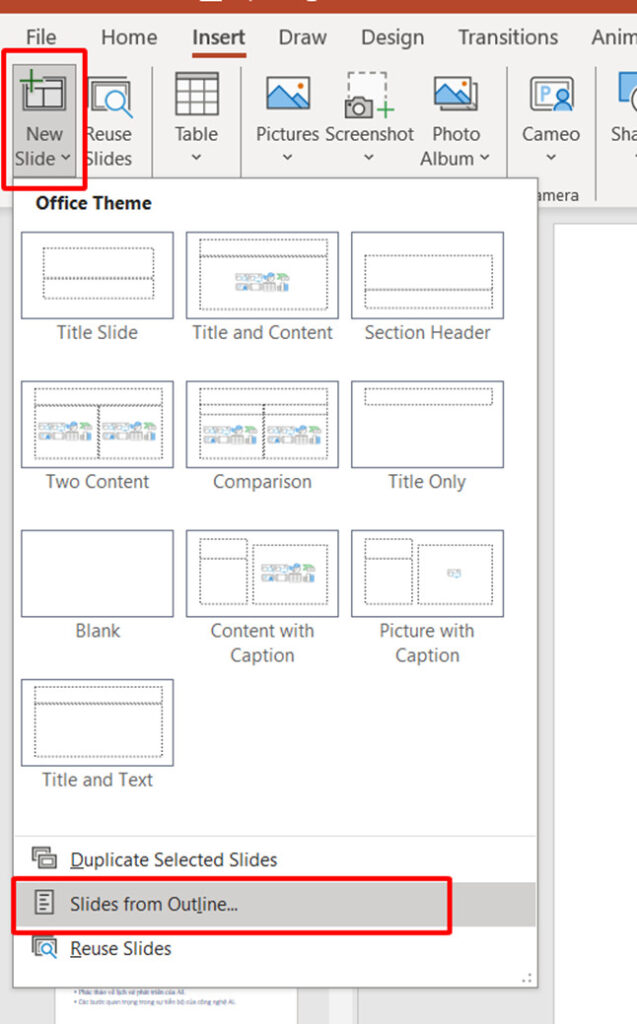Pick the Two Content layout
637x1024 pixels.
(x=97, y=425)
